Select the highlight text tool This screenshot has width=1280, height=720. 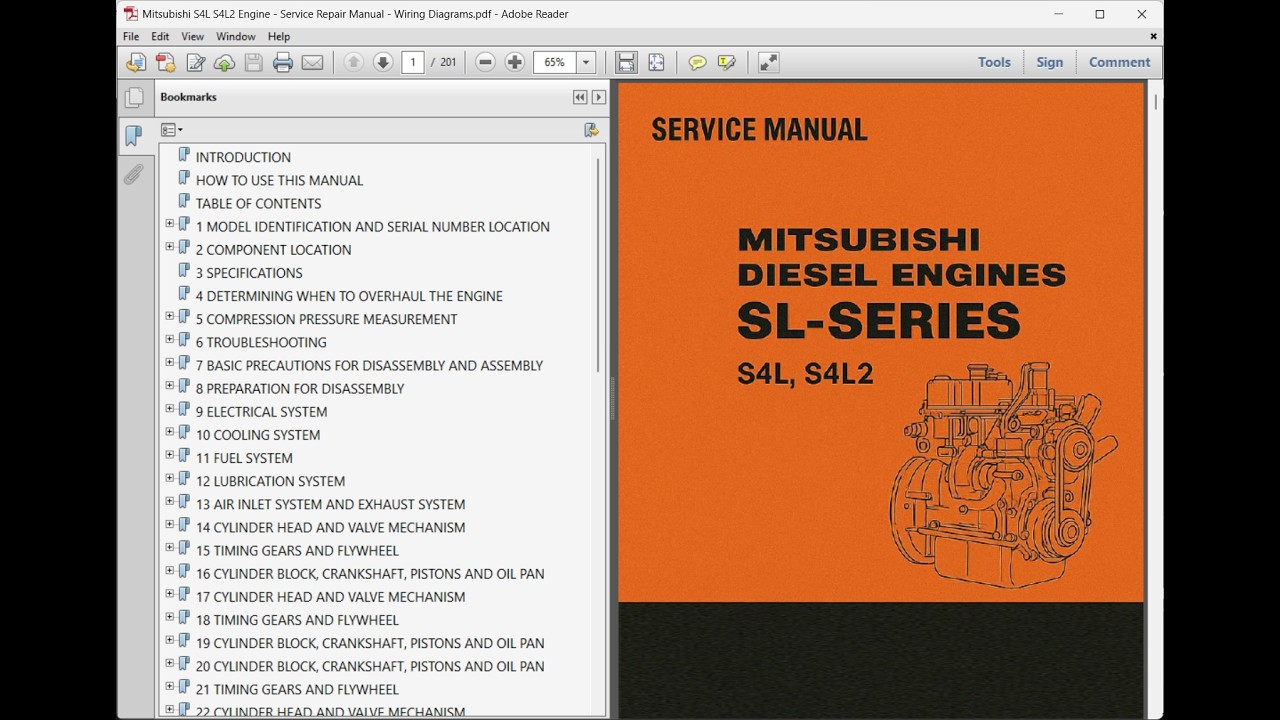[x=726, y=62]
